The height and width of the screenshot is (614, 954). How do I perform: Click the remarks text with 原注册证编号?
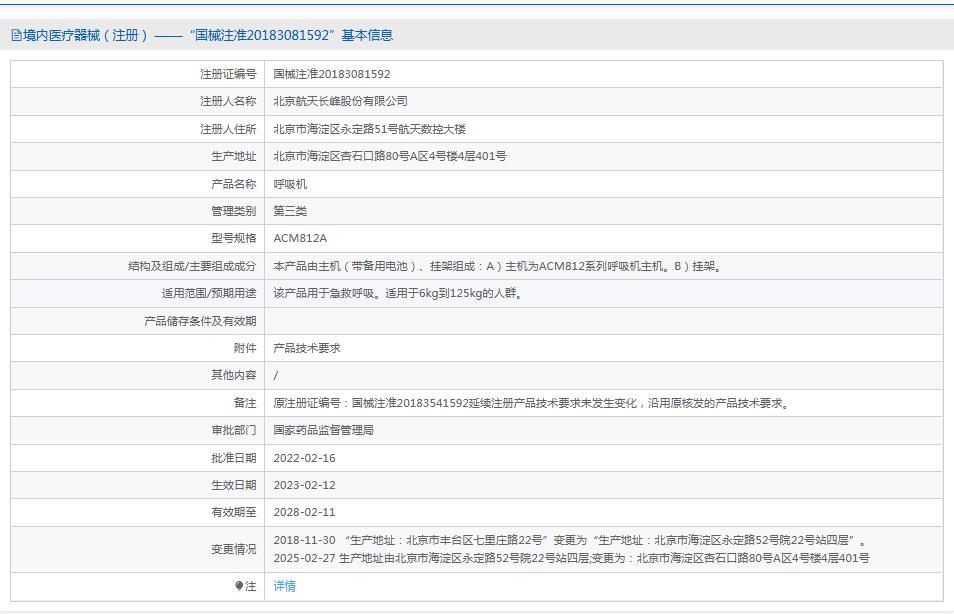[x=532, y=403]
